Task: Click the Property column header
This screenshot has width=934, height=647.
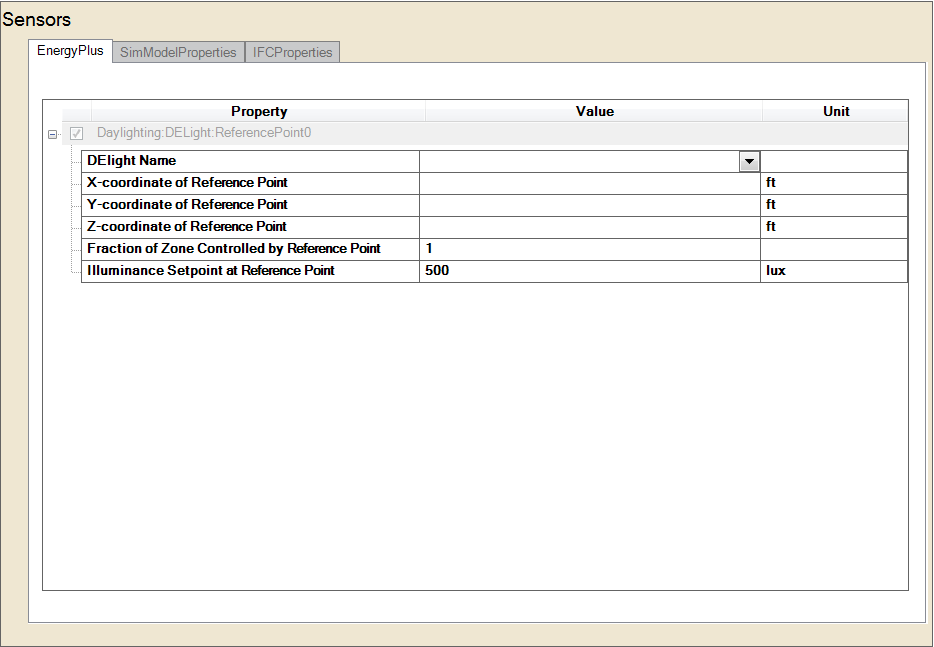Action: pos(259,111)
